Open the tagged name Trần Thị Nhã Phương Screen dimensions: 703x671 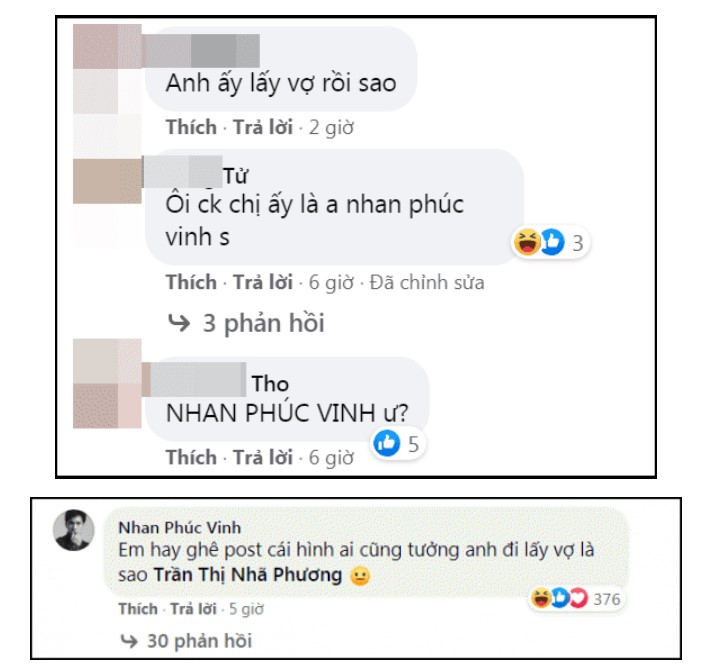coord(248,575)
